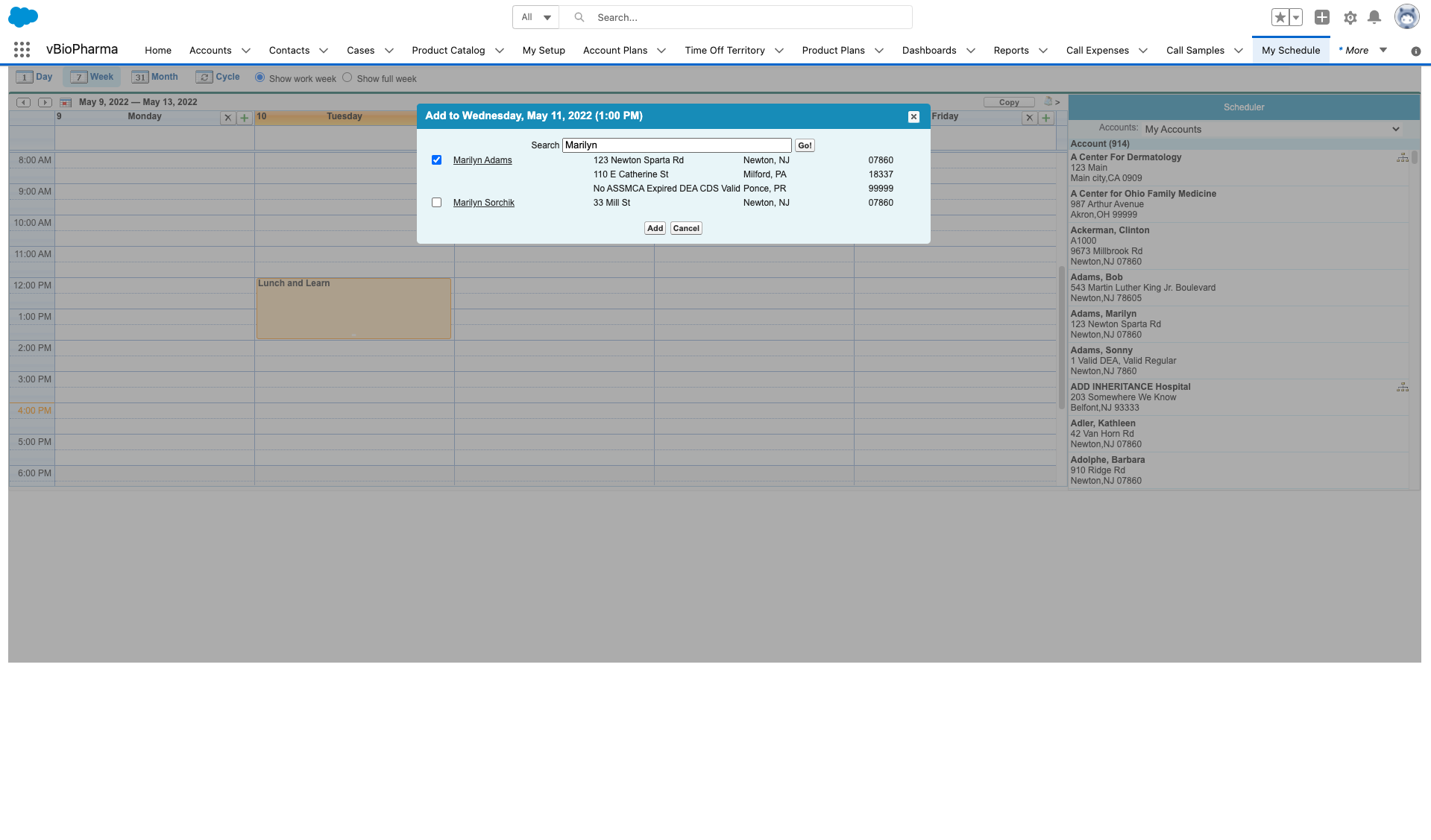Uncheck the Marilyn Adams checkbox
Viewport: 1431px width, 840px height.
436,160
